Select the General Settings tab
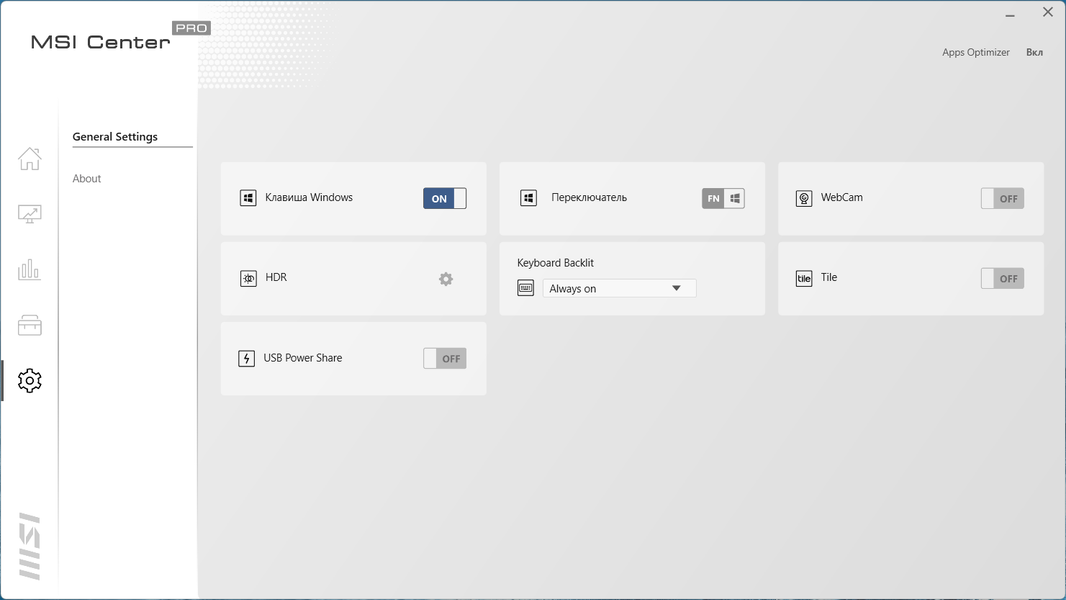Screen dimensions: 1066x600 pyautogui.click(x=115, y=137)
